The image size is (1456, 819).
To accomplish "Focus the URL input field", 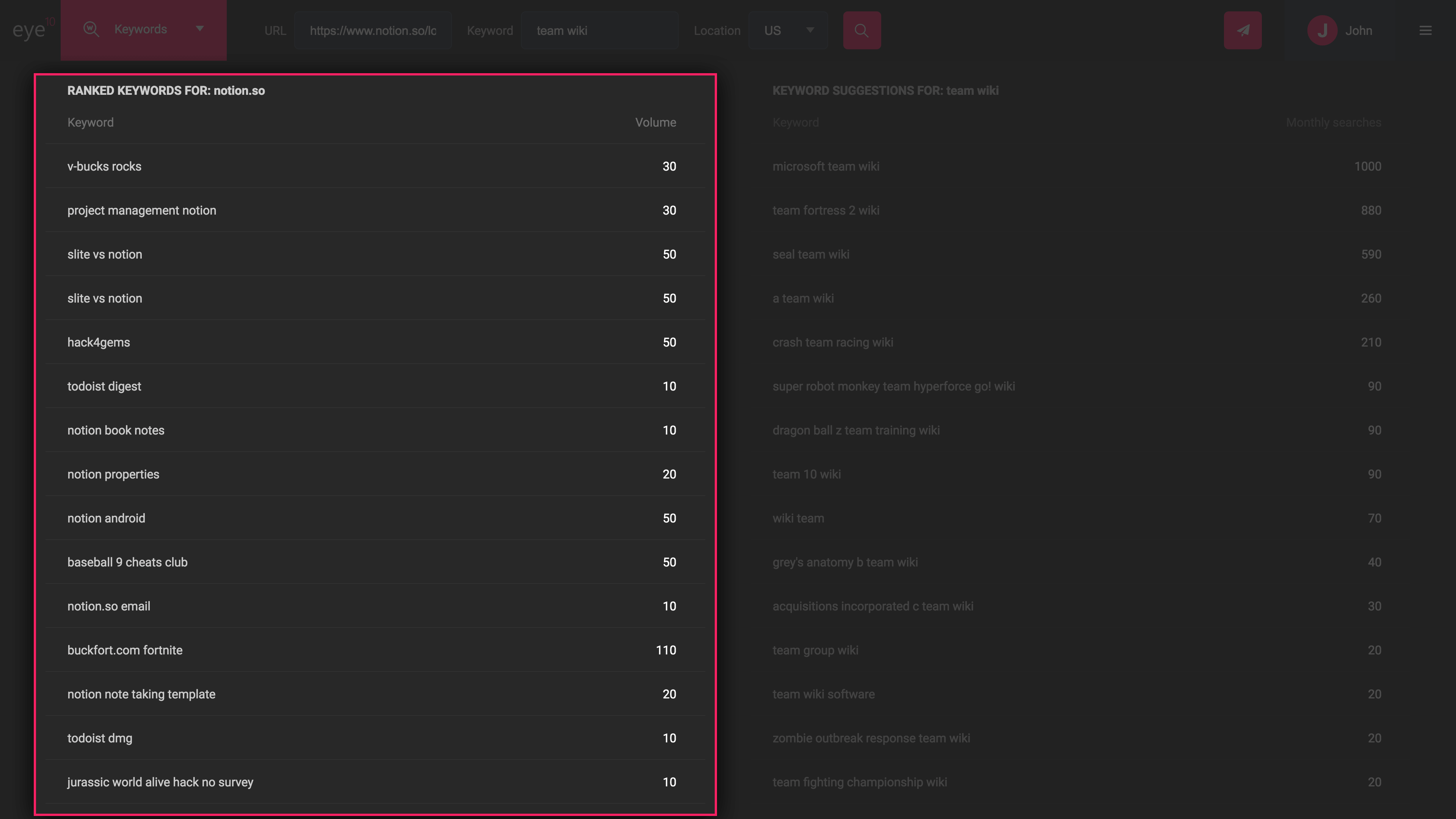I will pyautogui.click(x=372, y=30).
